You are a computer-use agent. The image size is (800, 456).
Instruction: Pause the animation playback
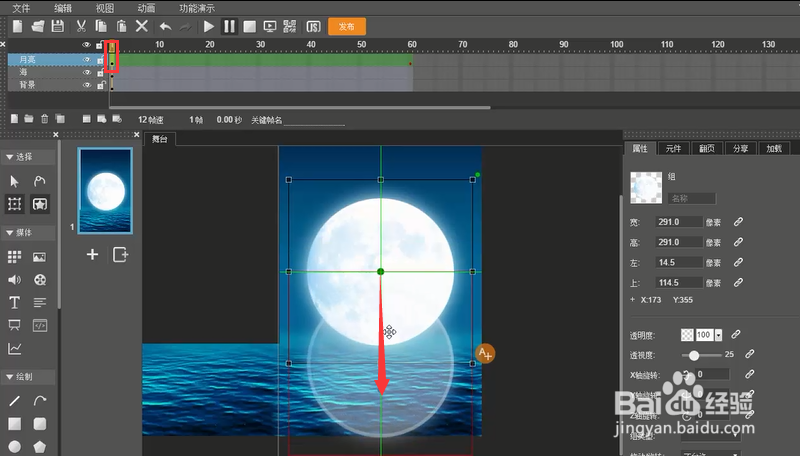(x=229, y=27)
